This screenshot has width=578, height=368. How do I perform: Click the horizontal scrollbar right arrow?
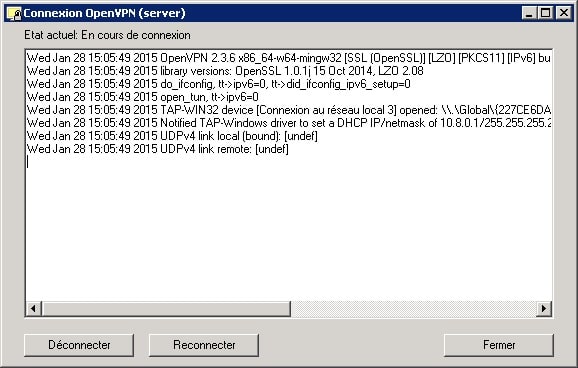pos(544,309)
